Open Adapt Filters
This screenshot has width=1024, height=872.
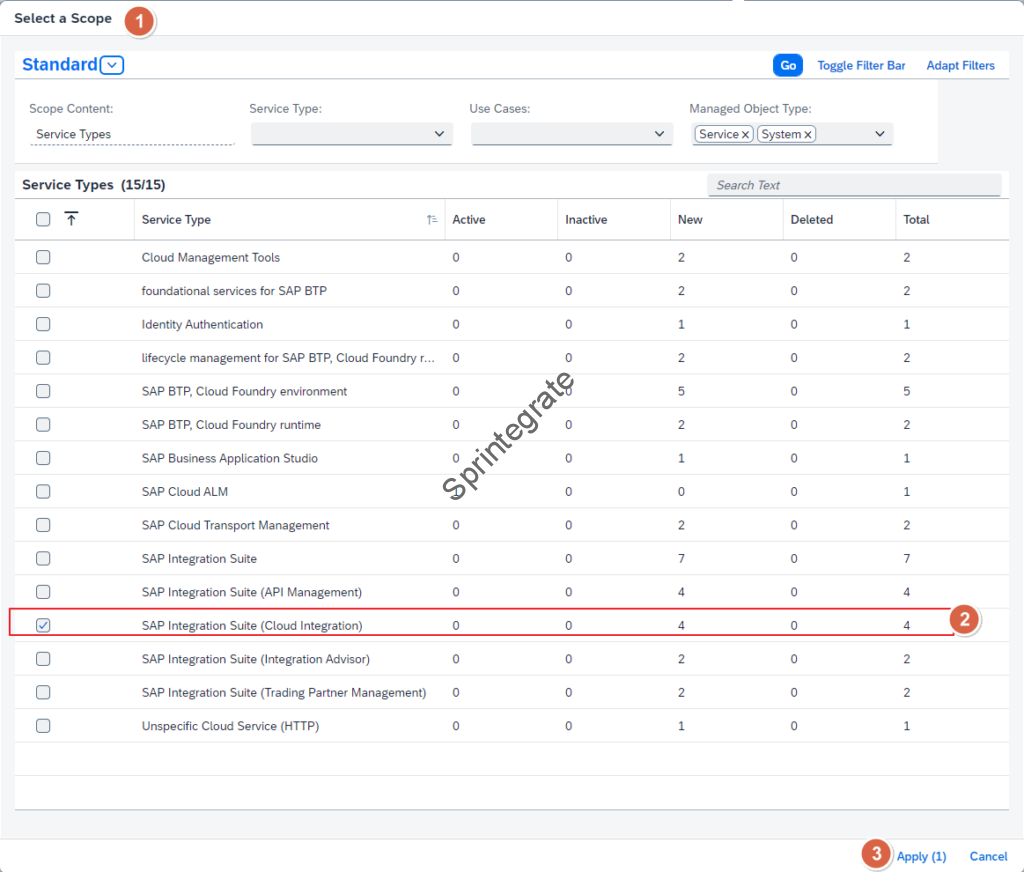pos(960,65)
